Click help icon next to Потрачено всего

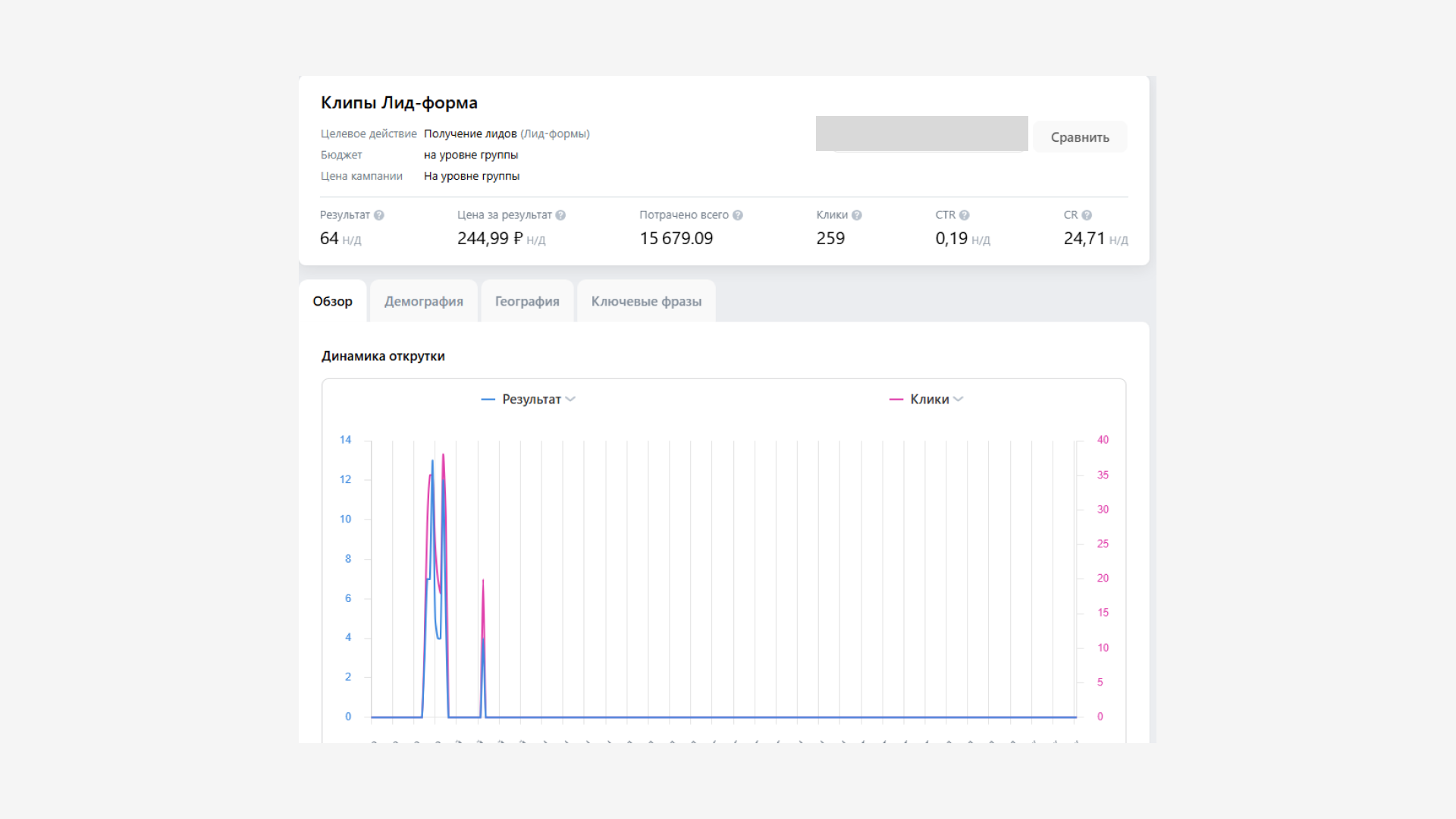click(738, 215)
